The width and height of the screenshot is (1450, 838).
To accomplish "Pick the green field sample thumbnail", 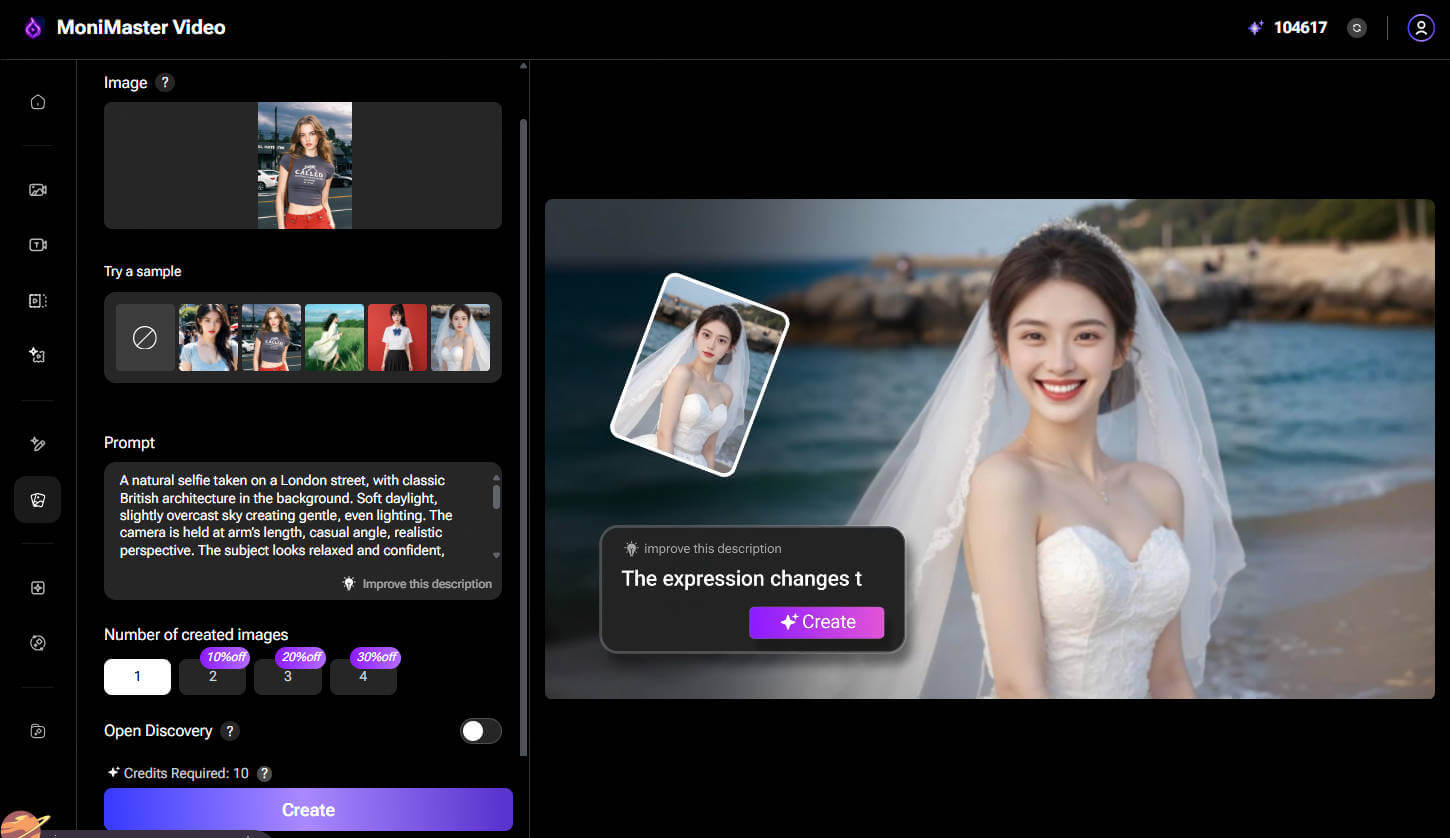I will pos(334,337).
